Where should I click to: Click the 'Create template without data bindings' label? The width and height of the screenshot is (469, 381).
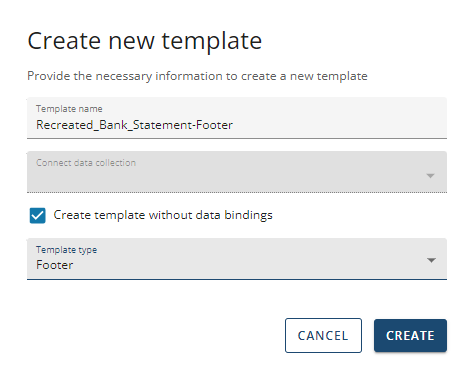click(x=163, y=215)
